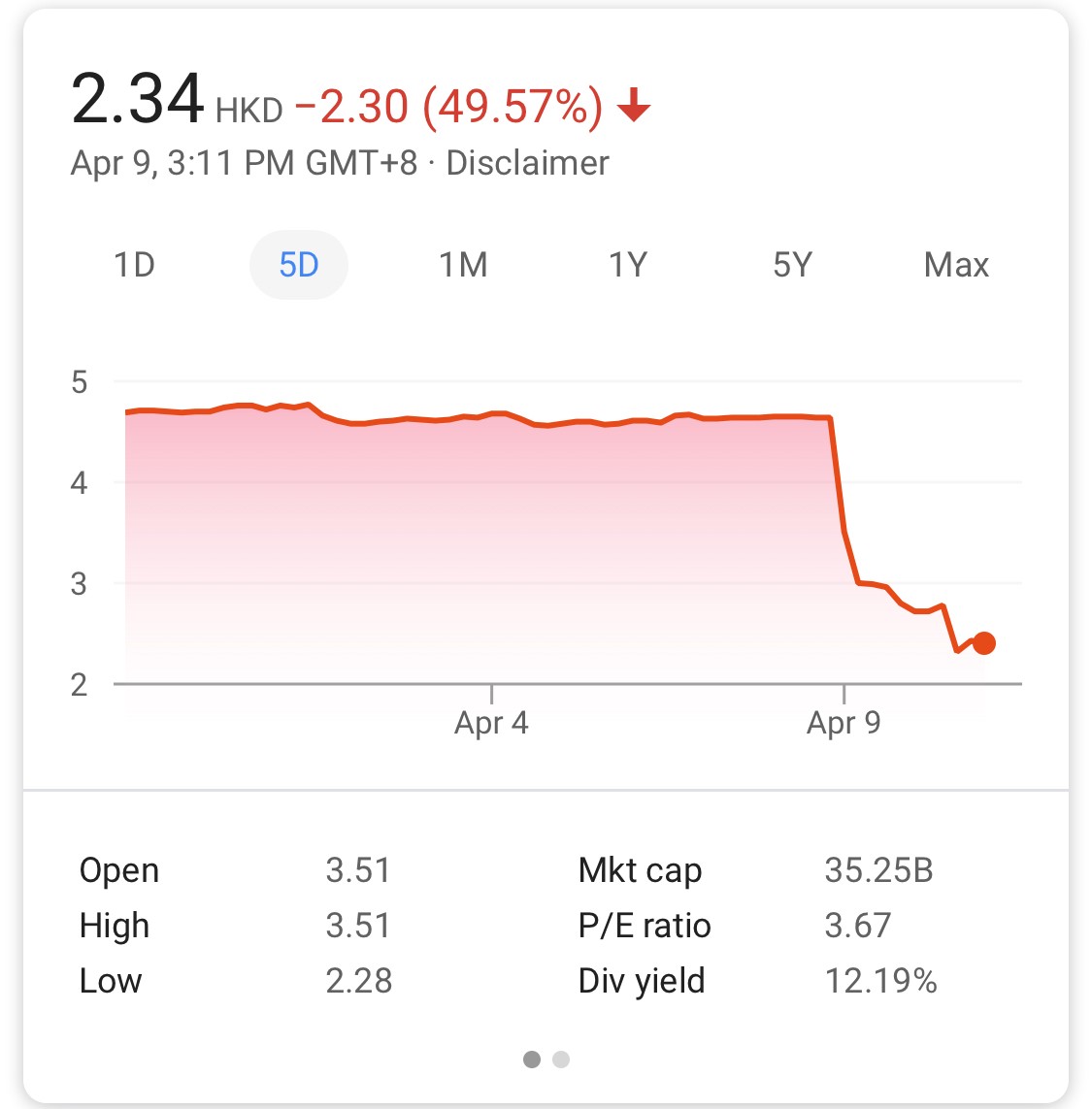Image resolution: width=1092 pixels, height=1109 pixels.
Task: Click the red down arrow icon
Action: (x=634, y=106)
